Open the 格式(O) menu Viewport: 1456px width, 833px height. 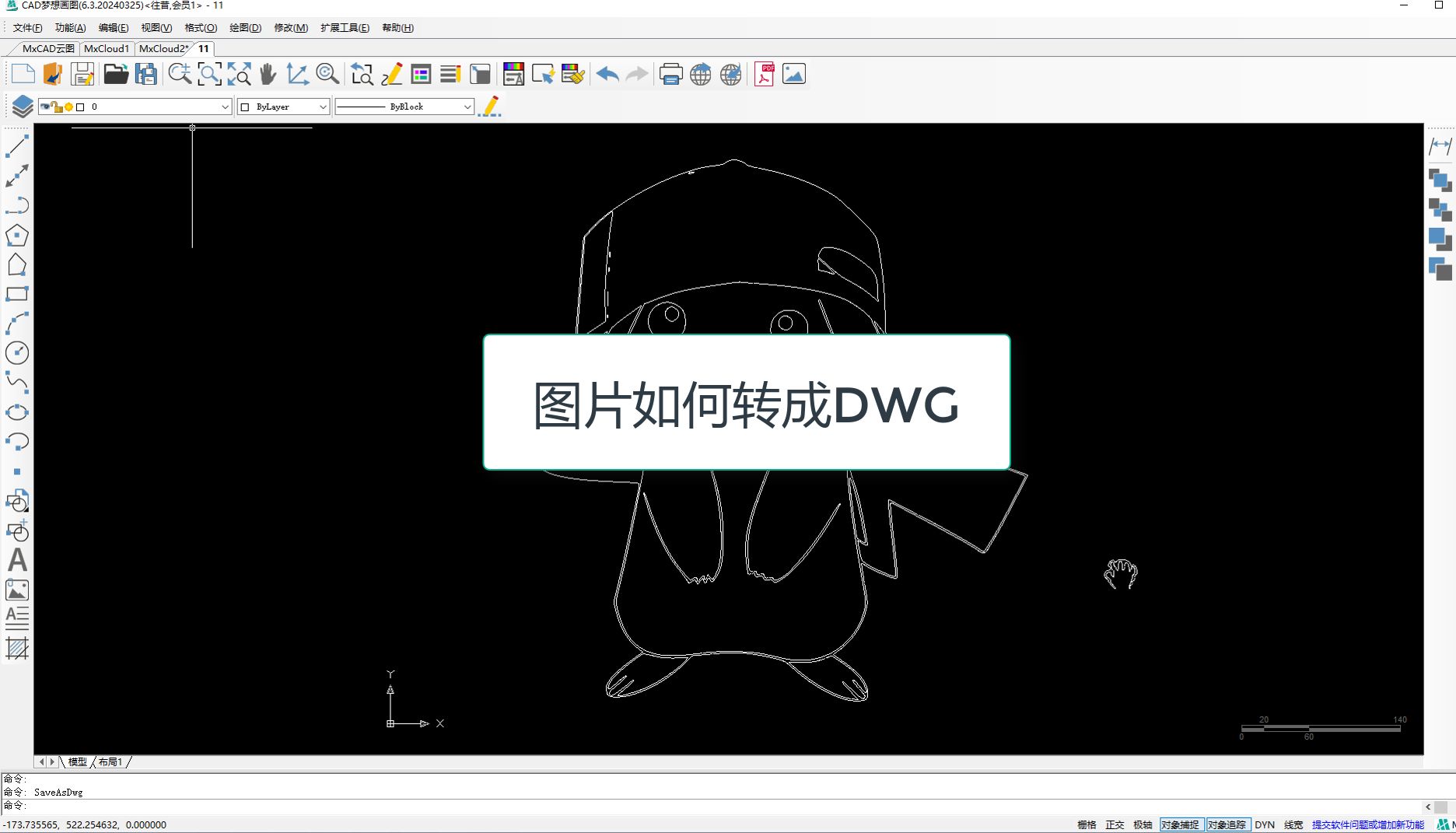[201, 27]
